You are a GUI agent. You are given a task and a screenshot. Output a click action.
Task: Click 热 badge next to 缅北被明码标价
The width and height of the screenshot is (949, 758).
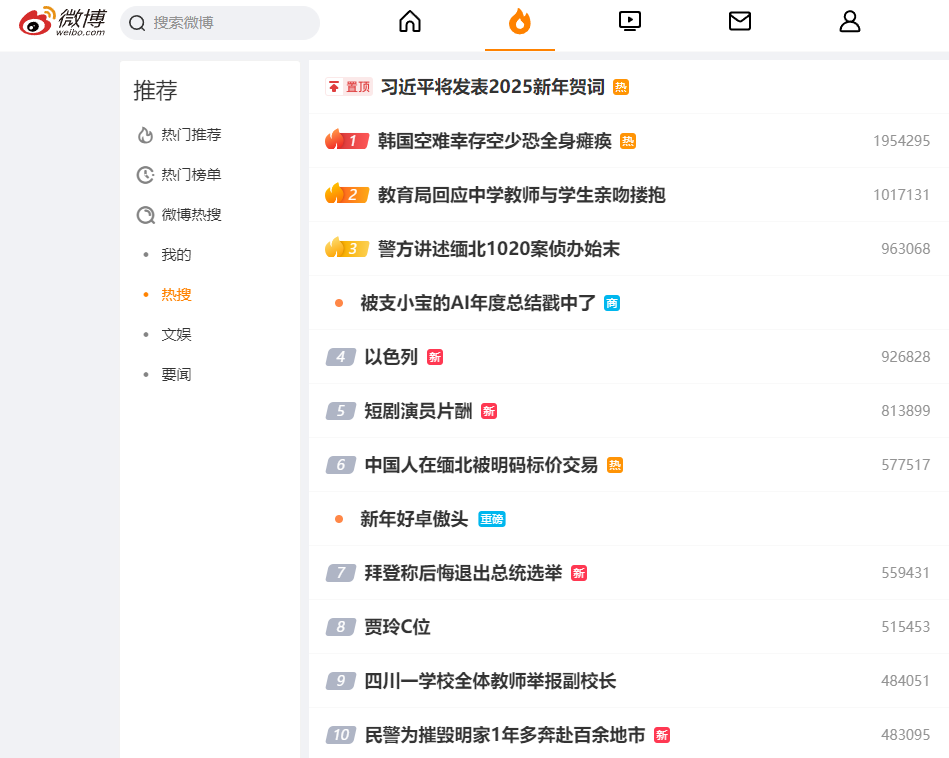(x=615, y=465)
